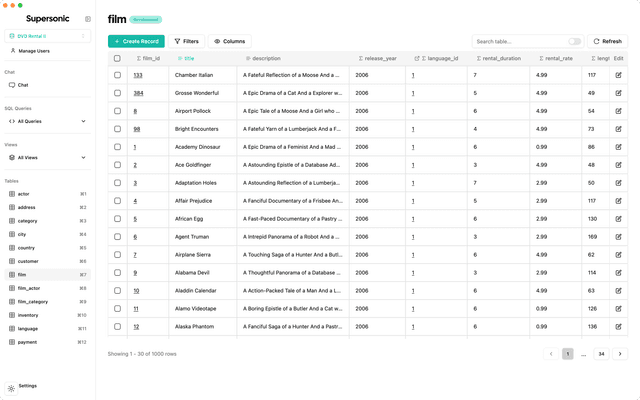
Task: Open the DVD Rental database selector
Action: coord(47,36)
